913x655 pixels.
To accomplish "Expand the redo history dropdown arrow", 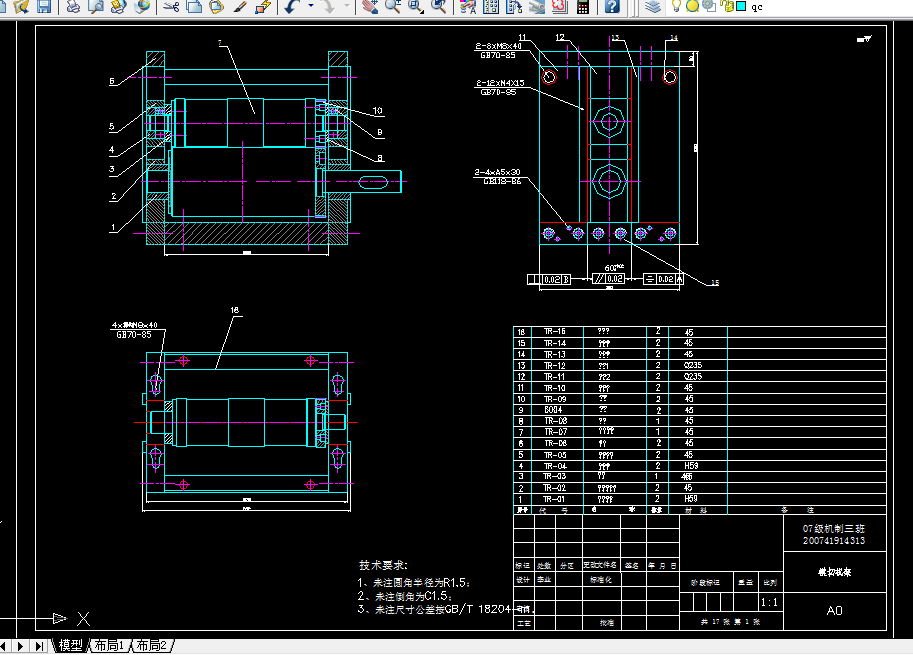I will pyautogui.click(x=347, y=6).
